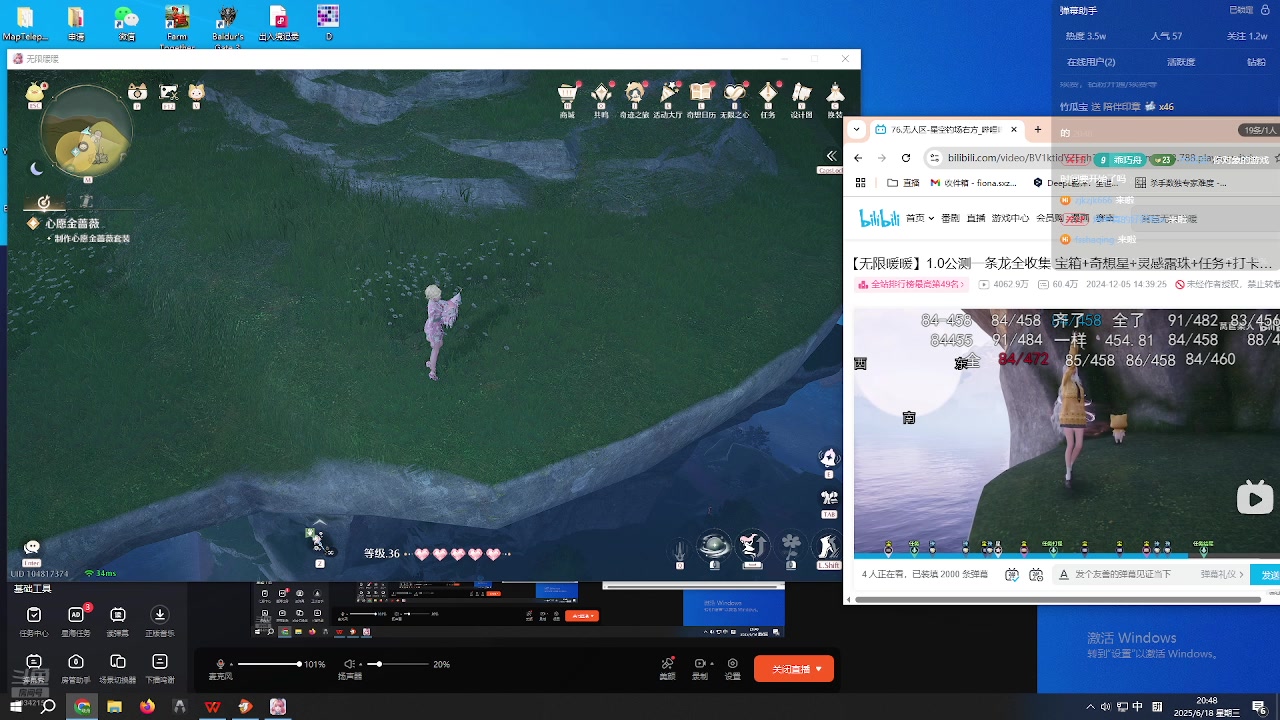Viewport: 1280px width, 720px height.
Task: Mute the 麦克风 microphone icon
Action: pos(220,664)
